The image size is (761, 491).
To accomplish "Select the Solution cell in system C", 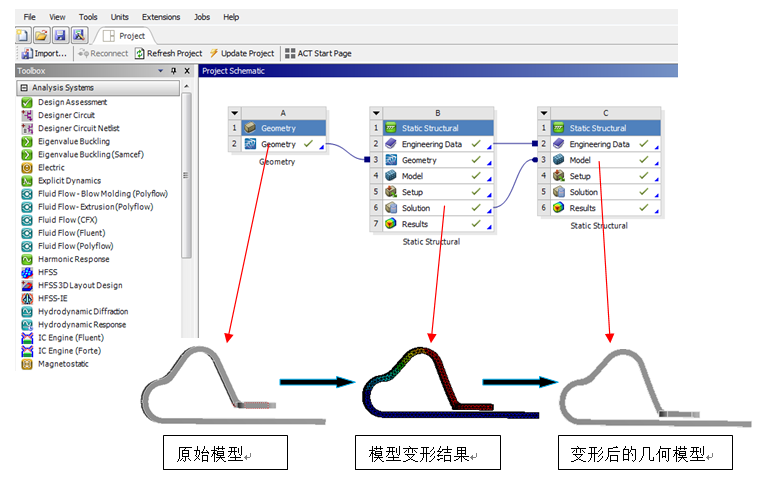I will click(606, 192).
